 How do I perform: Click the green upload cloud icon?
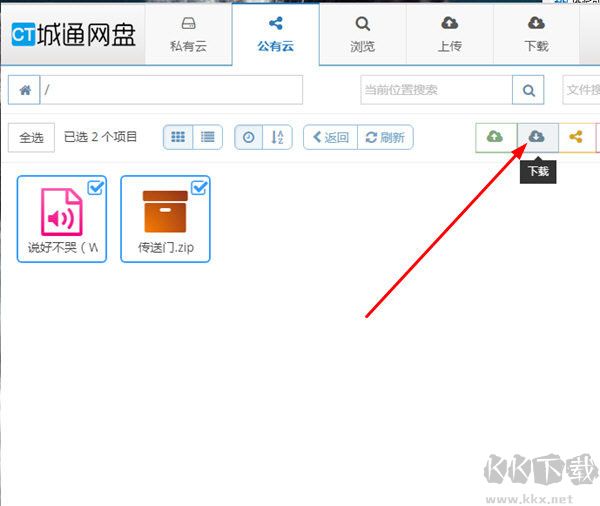pos(495,137)
